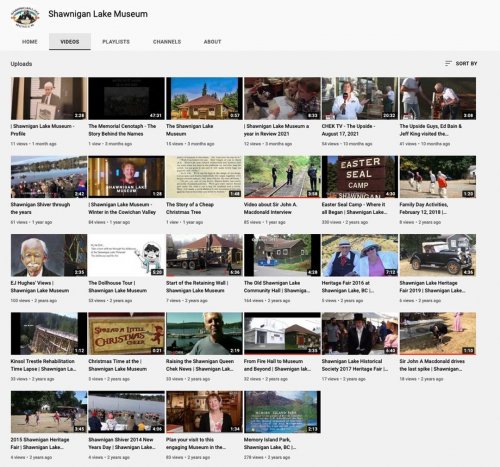Open The Dollhouse Tour video title
500x467 pixels.
point(117,287)
